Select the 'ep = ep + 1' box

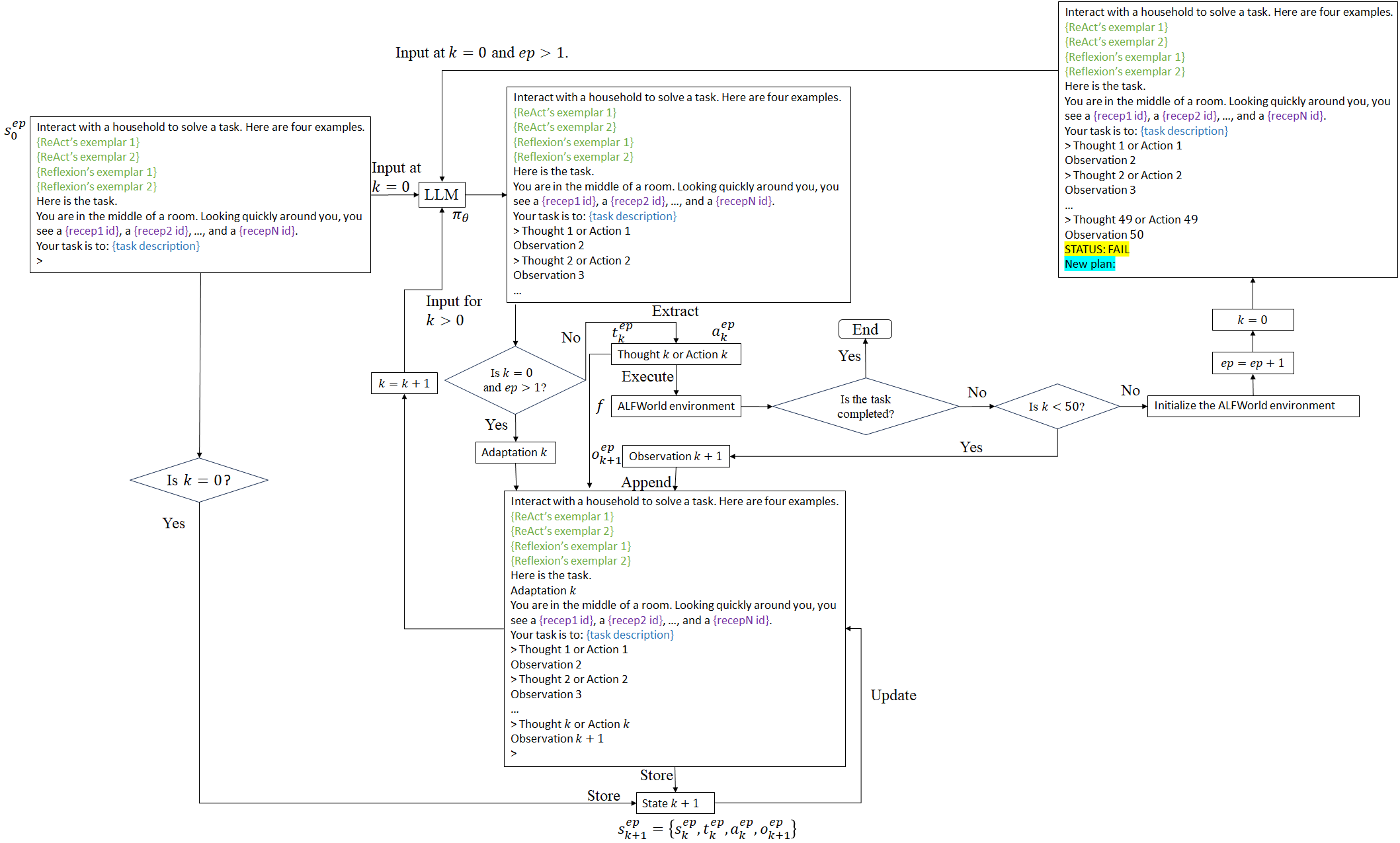click(x=1253, y=363)
